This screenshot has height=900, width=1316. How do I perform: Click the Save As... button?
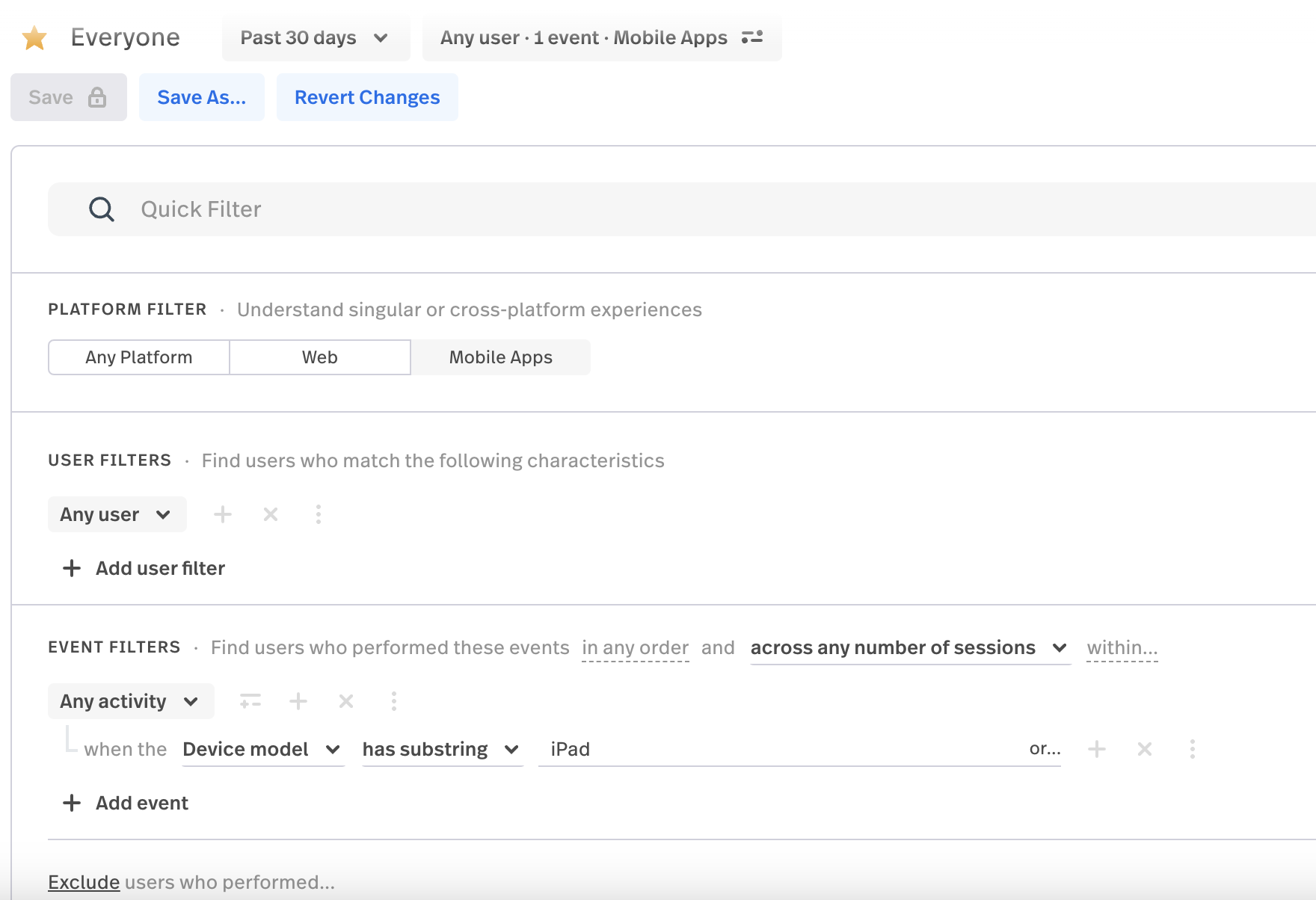click(x=202, y=97)
